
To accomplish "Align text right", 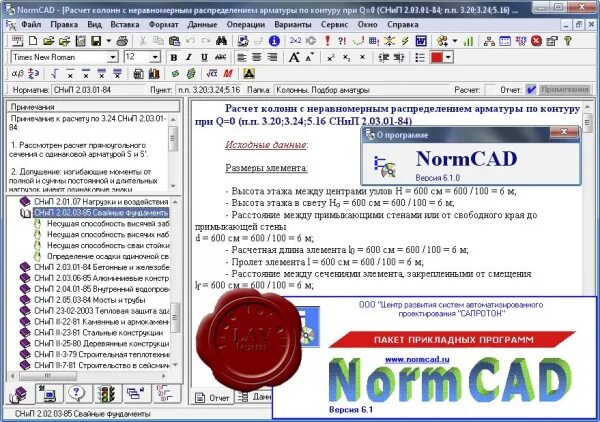I will click(272, 57).
